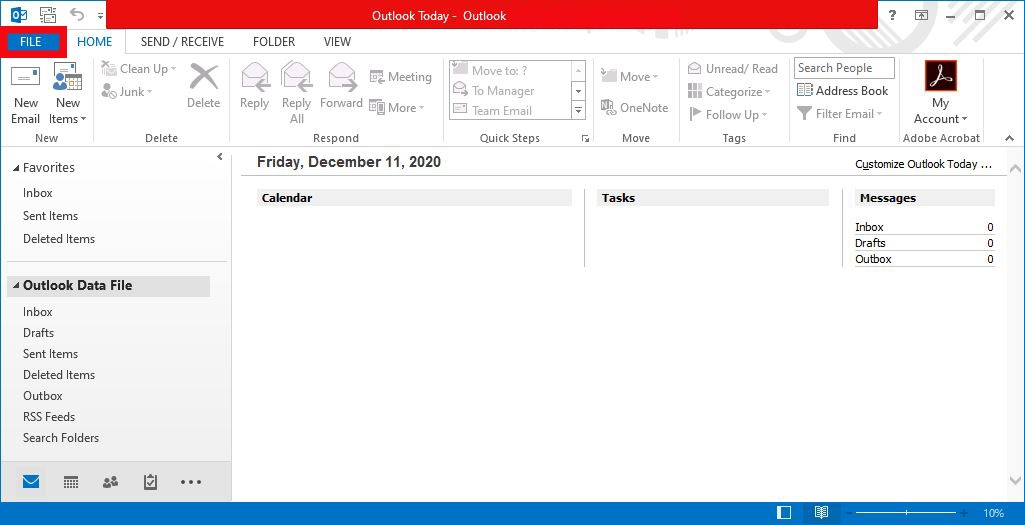Switch to Tasks navigation icon
1025x525 pixels.
click(150, 483)
